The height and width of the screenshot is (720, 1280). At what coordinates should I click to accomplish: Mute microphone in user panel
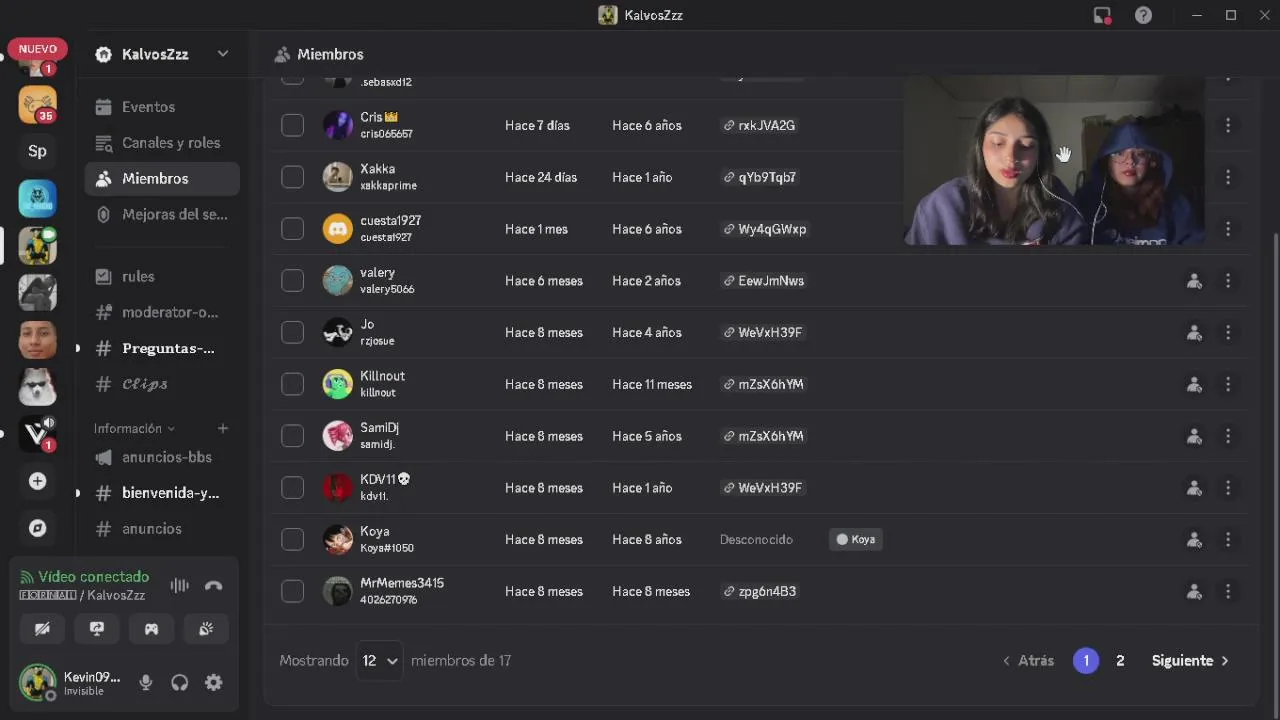click(x=146, y=683)
